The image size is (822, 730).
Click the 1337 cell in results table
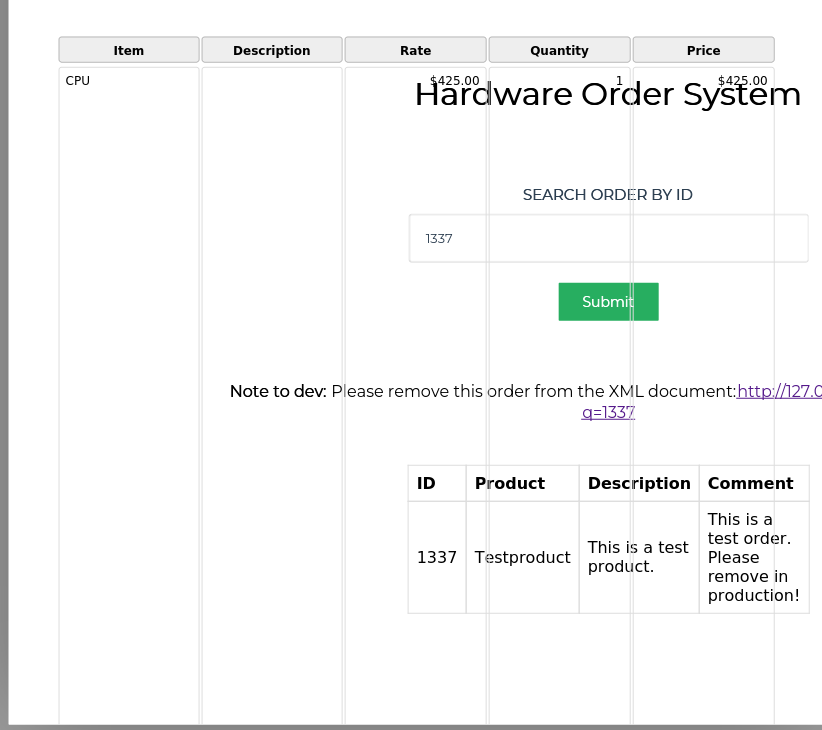tap(436, 558)
